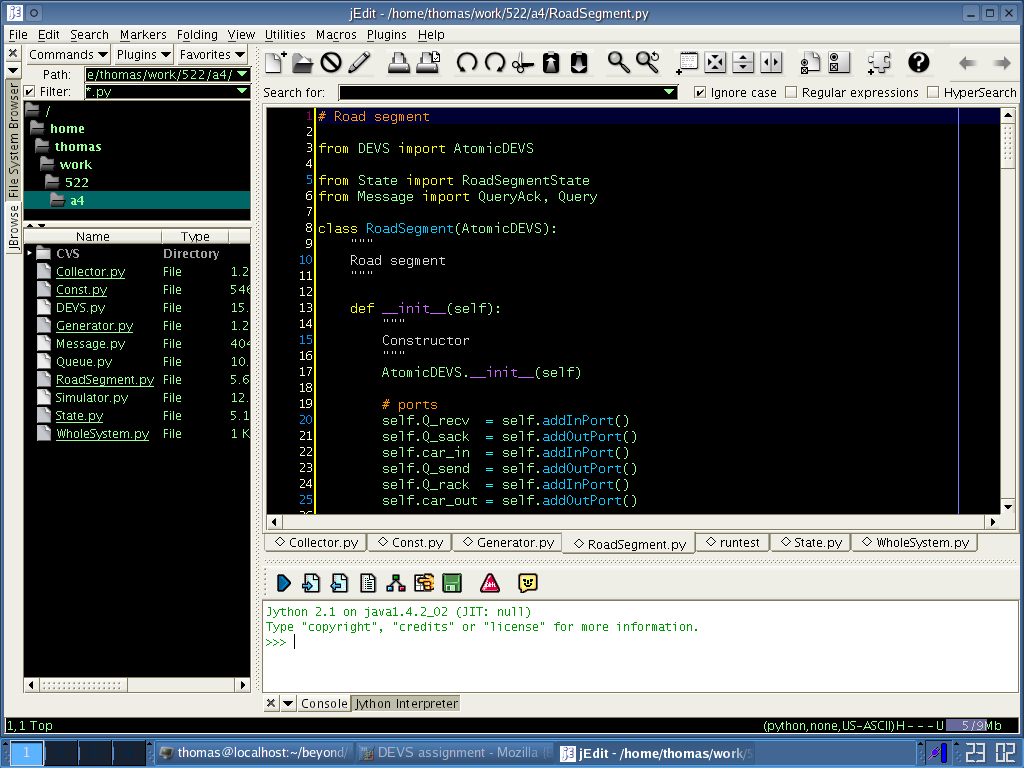This screenshot has height=768, width=1024.
Task: Enable the HyperSearch checkbox
Action: [x=933, y=92]
